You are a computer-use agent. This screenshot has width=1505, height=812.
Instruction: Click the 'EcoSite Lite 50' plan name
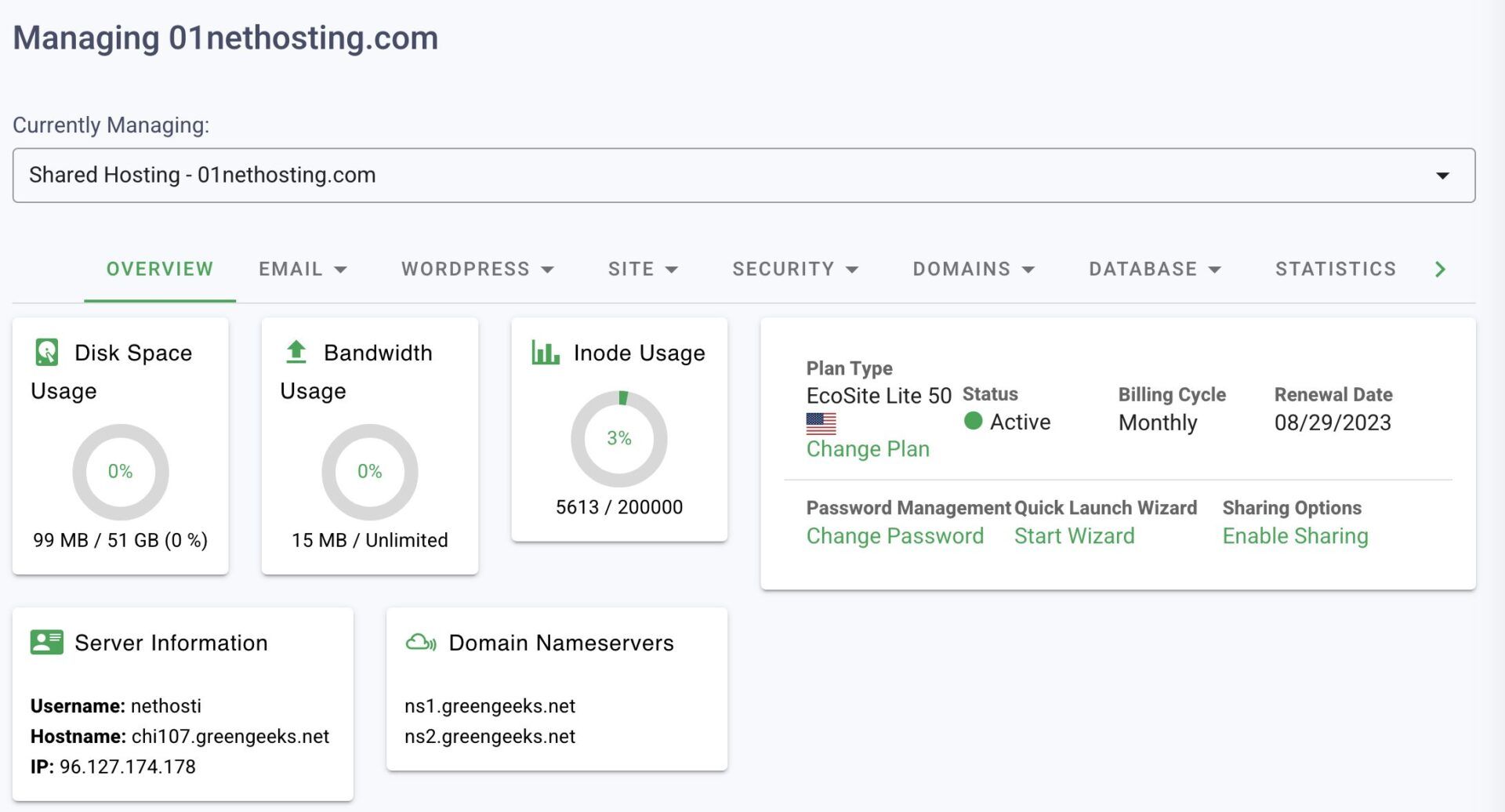click(x=879, y=396)
